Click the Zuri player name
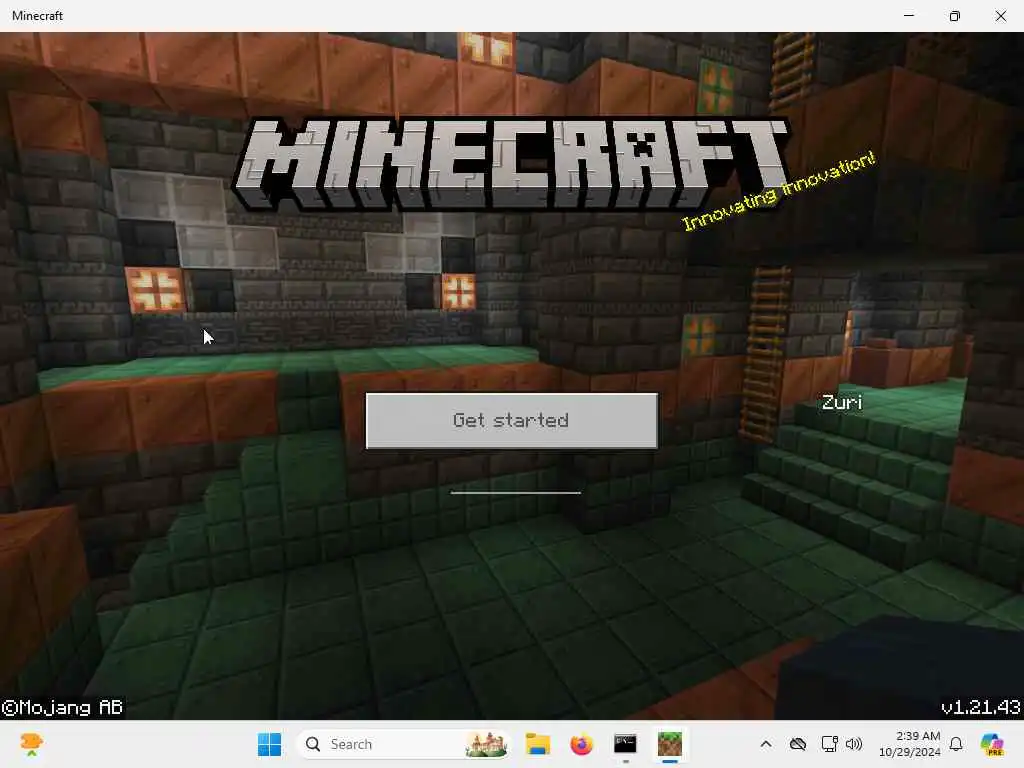Viewport: 1024px width, 768px height. (x=842, y=402)
